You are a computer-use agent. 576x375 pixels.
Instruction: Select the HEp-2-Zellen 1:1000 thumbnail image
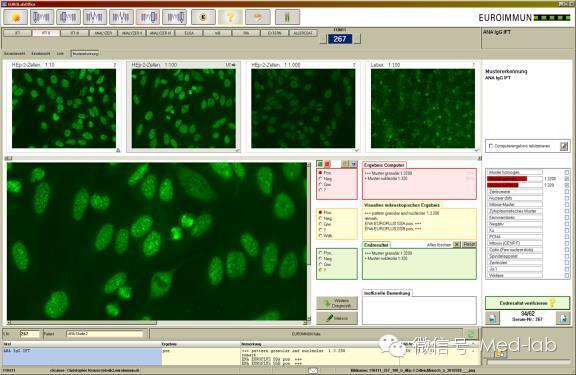tap(303, 108)
